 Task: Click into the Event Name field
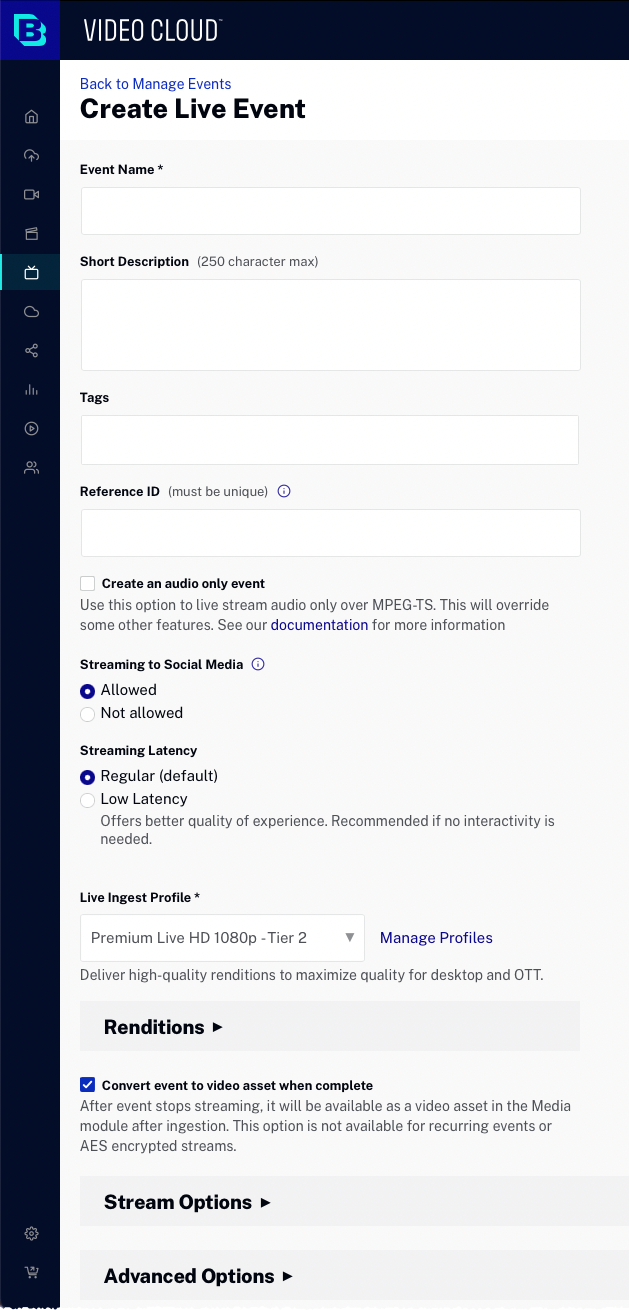(x=330, y=211)
